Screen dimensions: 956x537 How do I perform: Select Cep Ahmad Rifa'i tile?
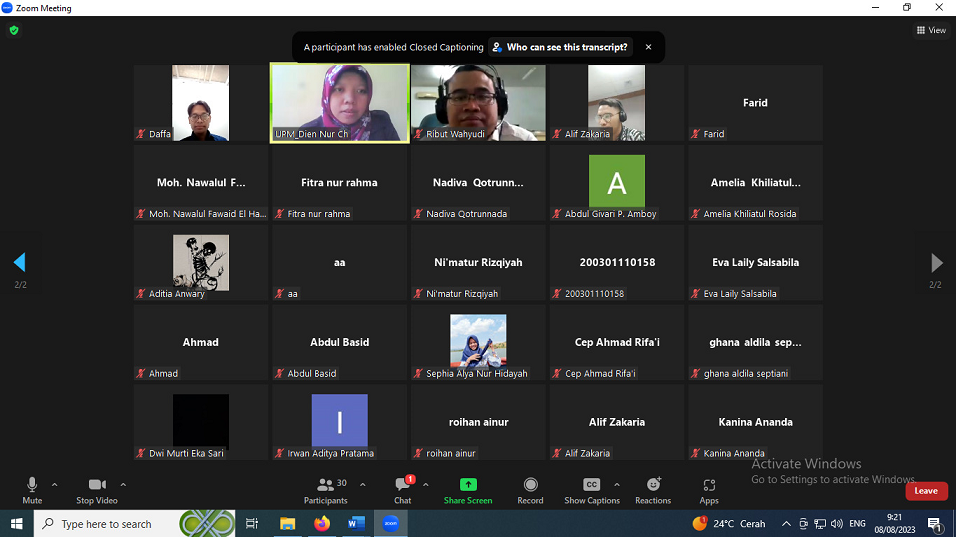coord(616,343)
